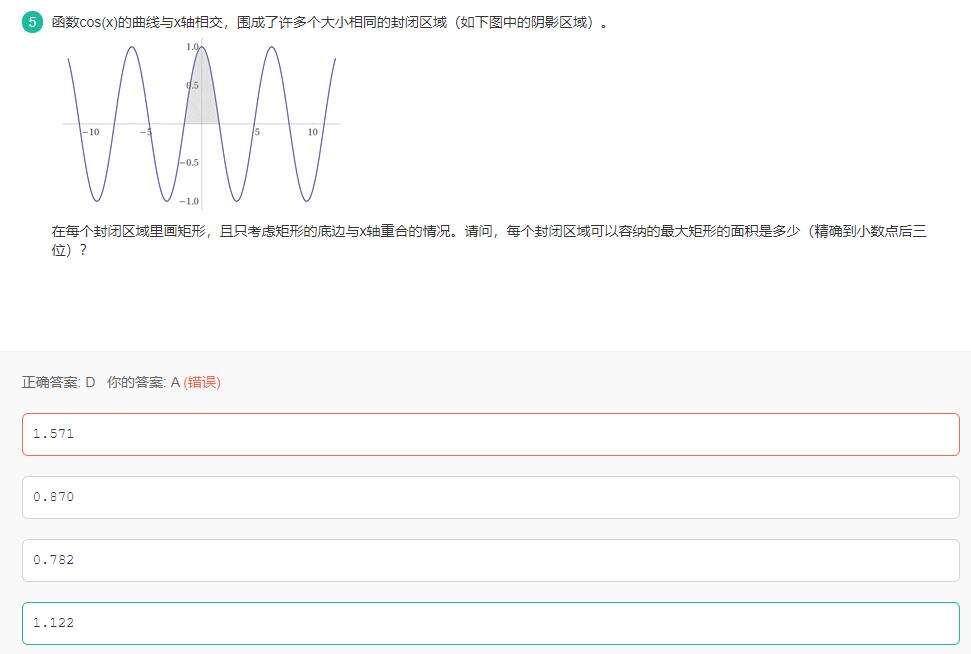Click the -1.0 label on the y-axis
The image size is (971, 654).
(x=188, y=201)
